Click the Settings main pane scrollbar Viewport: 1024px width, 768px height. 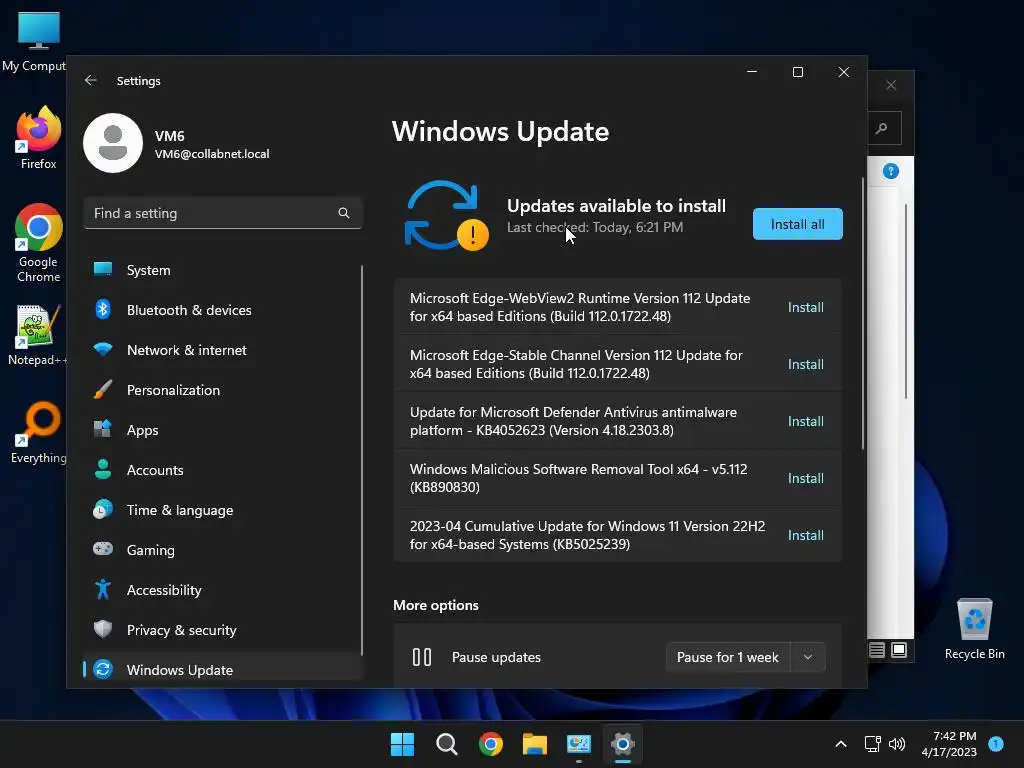(863, 313)
